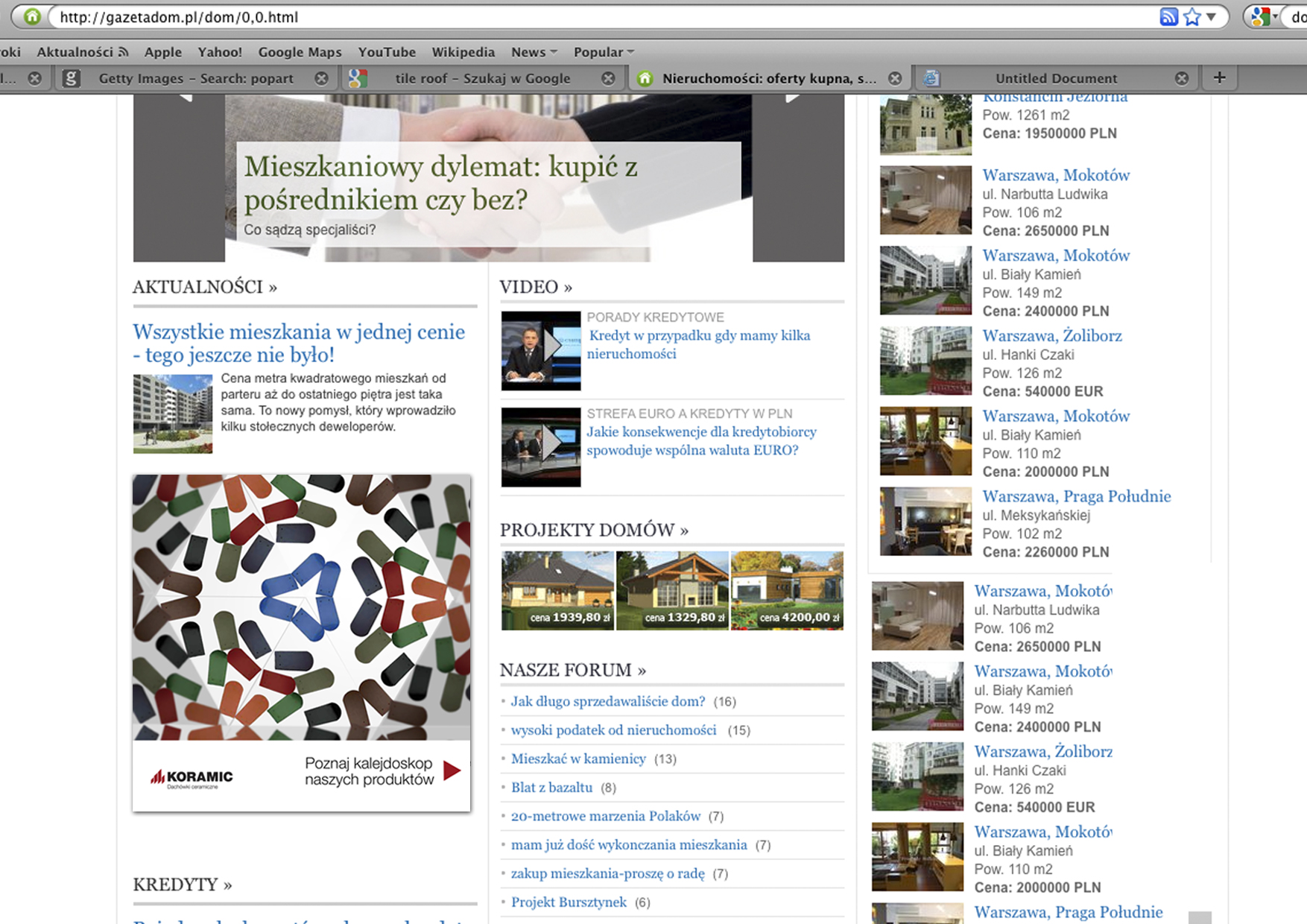Expand the Popular bookmarks dropdown
This screenshot has height=924, width=1307.
pyautogui.click(x=604, y=52)
